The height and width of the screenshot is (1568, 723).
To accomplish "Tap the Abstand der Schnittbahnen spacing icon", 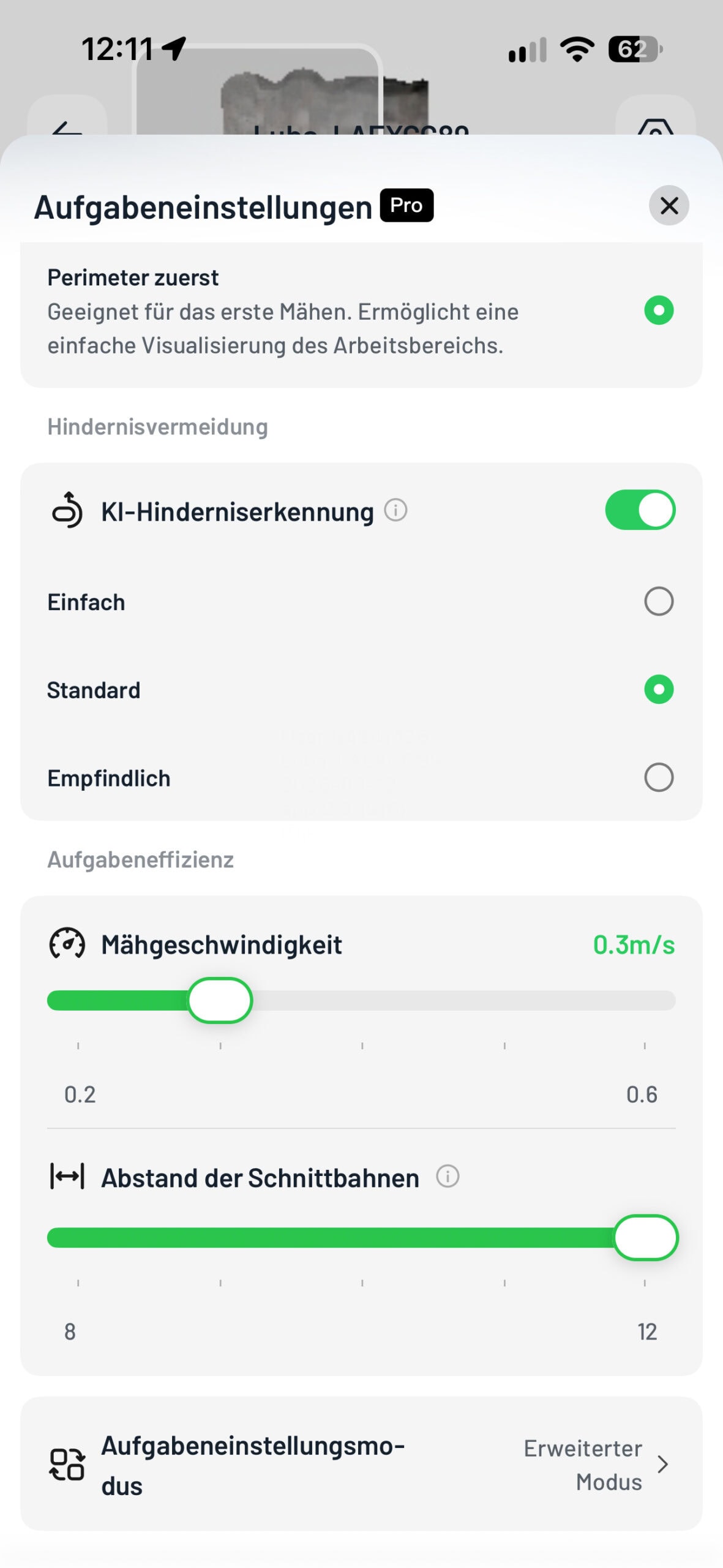I will pos(67,1177).
